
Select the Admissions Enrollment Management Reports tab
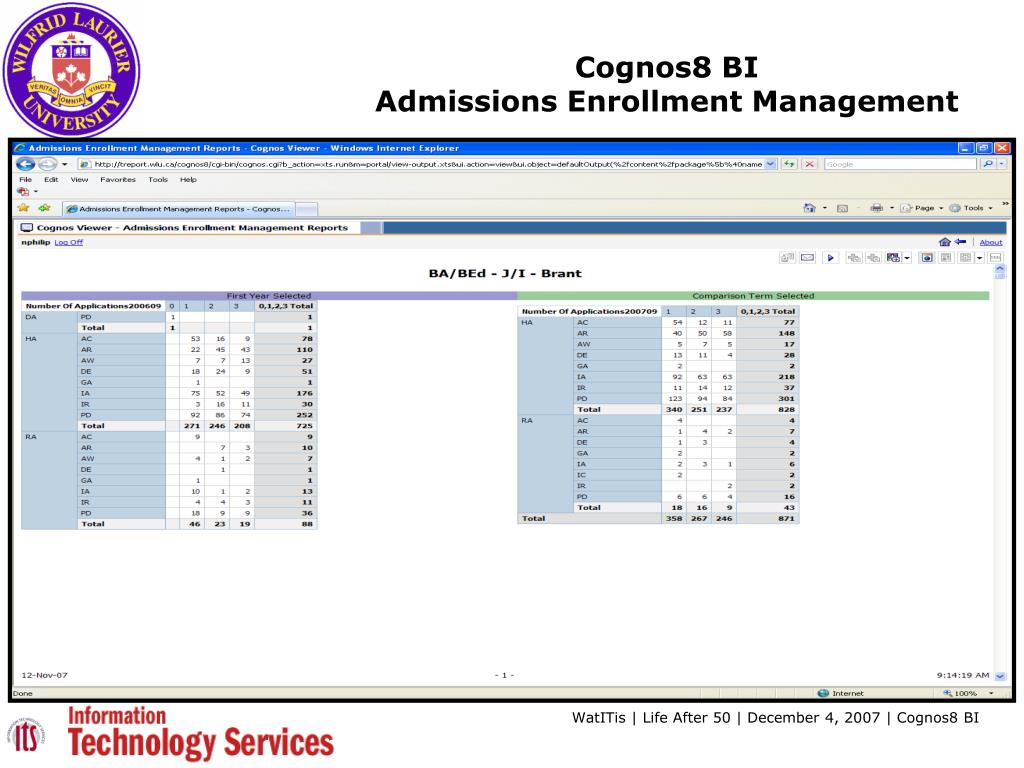point(178,209)
